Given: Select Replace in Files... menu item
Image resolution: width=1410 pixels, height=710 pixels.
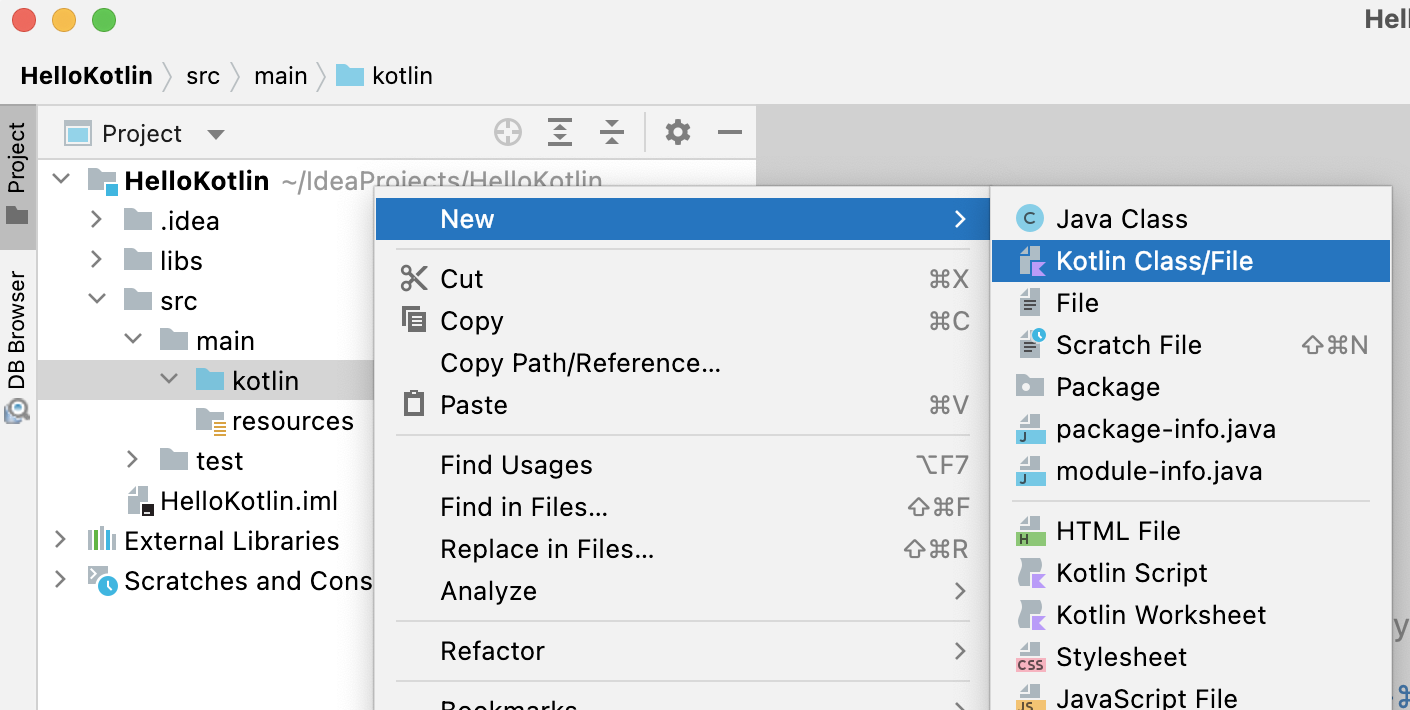Looking at the screenshot, I should click(683, 549).
